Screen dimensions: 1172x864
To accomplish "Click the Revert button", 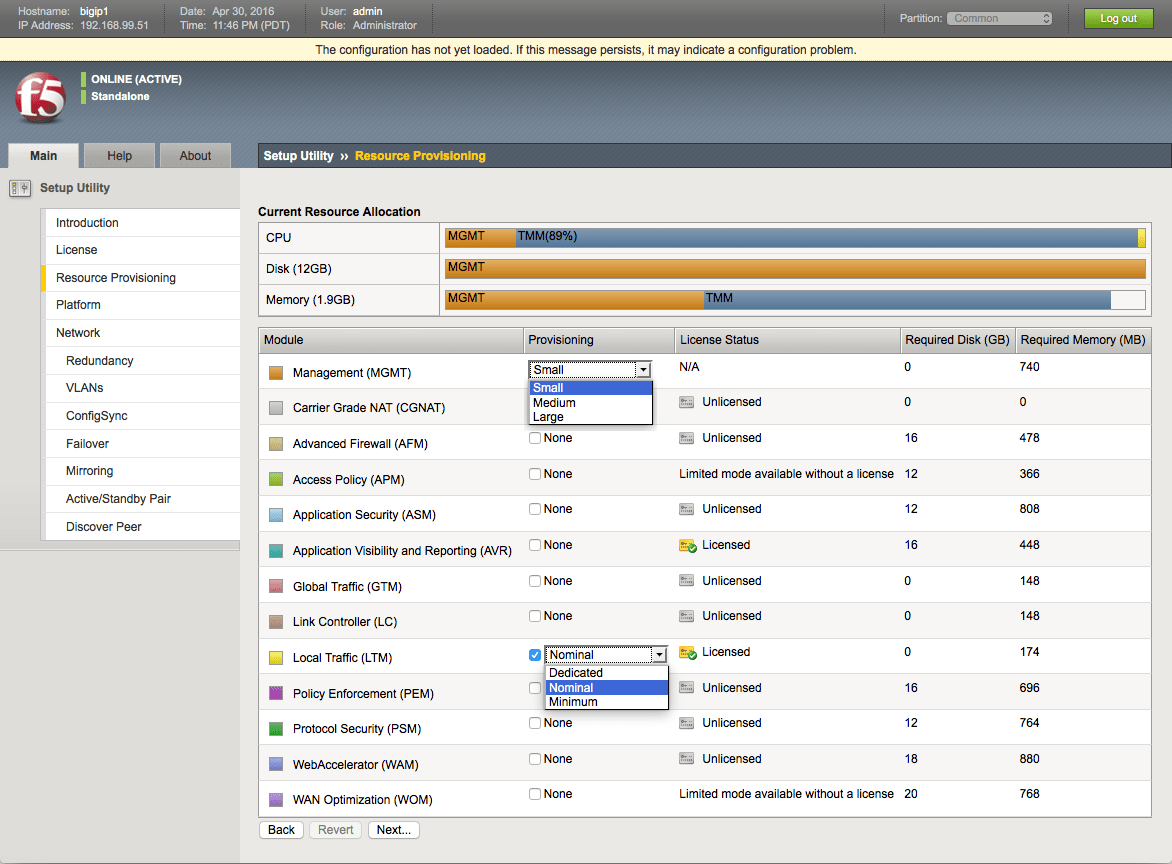I will [336, 830].
